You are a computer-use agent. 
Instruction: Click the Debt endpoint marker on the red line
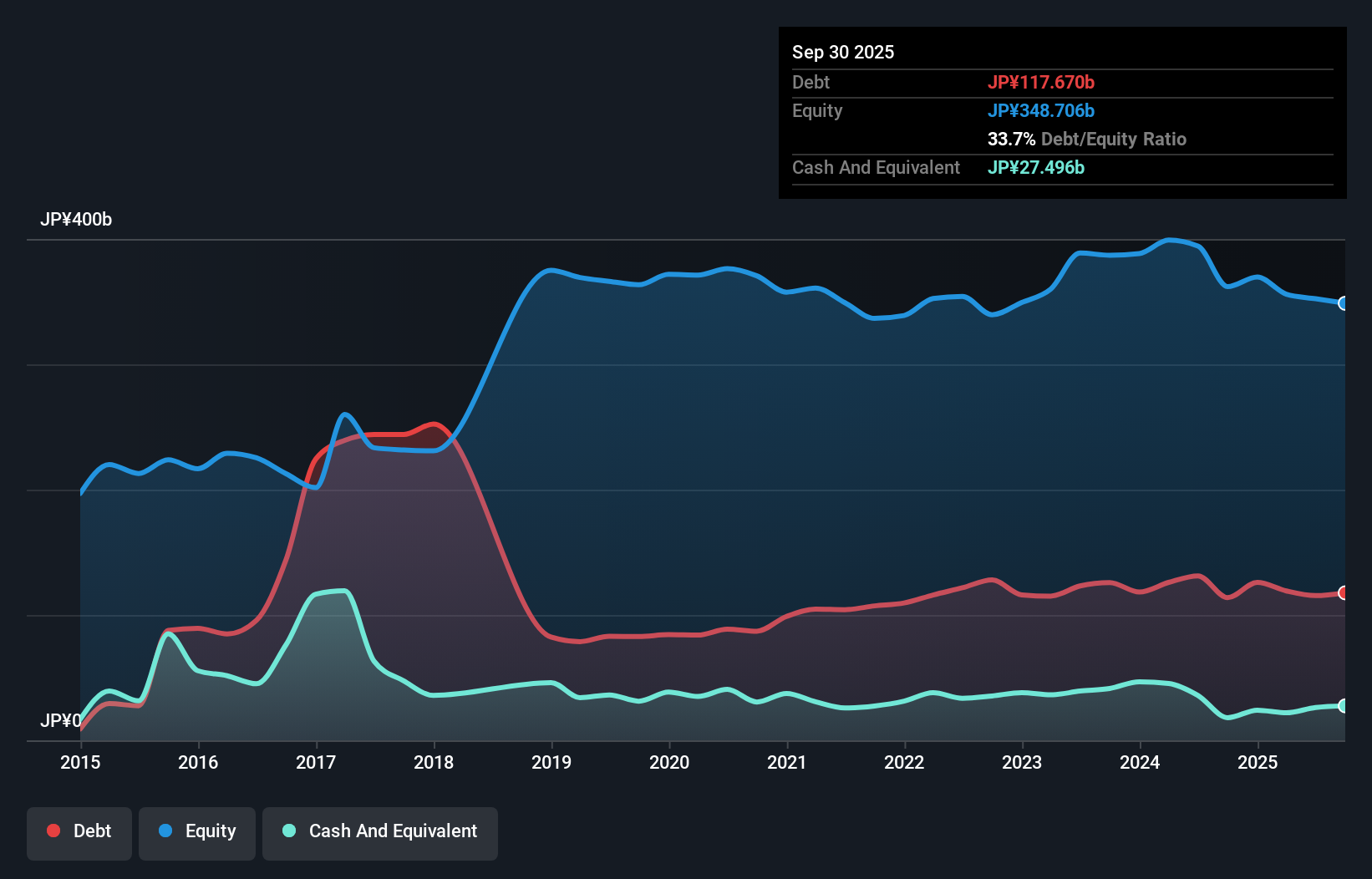point(1344,592)
